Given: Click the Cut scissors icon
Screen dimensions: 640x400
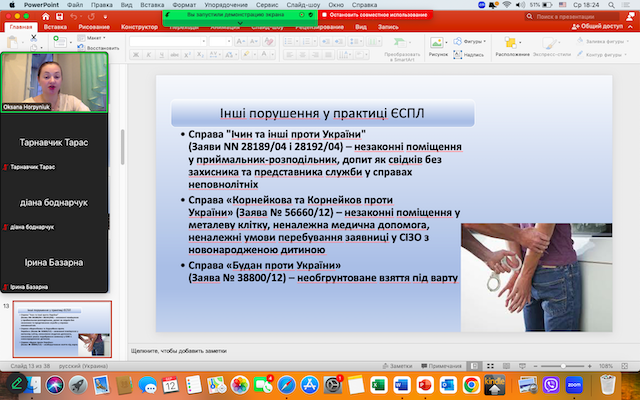Looking at the screenshot, I should pyautogui.click(x=34, y=38).
